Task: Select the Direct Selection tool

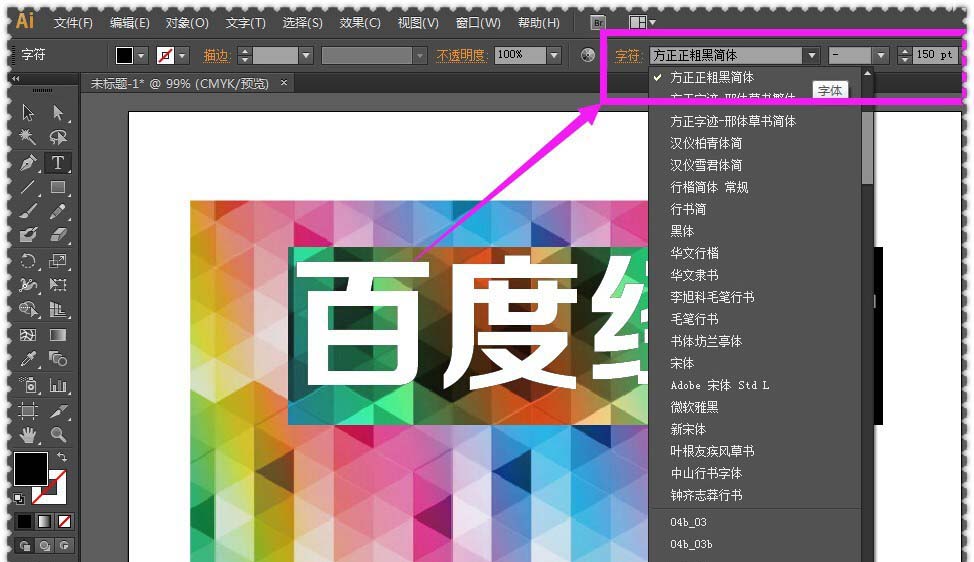Action: point(58,112)
